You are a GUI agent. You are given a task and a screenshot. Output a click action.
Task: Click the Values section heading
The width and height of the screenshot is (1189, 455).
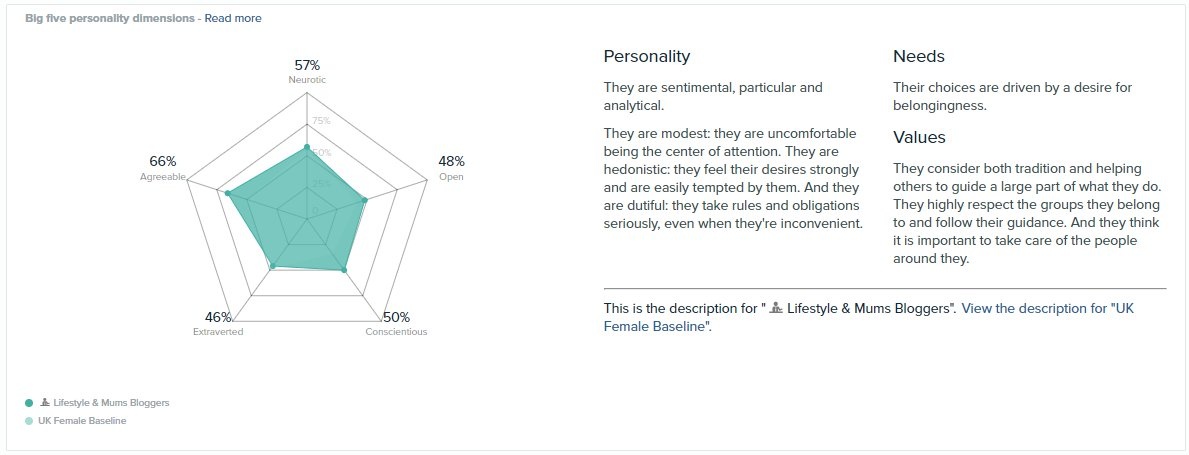[919, 137]
